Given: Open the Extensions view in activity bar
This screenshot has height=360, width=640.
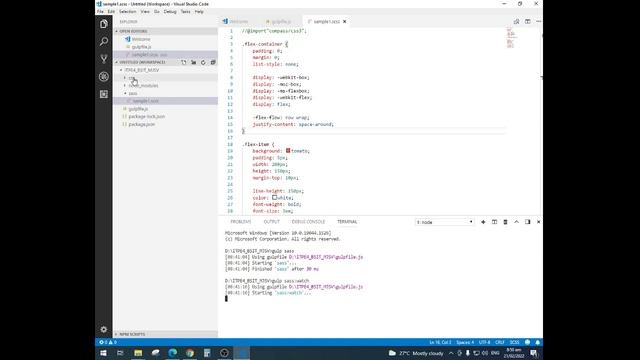Looking at the screenshot, I should pos(104,94).
